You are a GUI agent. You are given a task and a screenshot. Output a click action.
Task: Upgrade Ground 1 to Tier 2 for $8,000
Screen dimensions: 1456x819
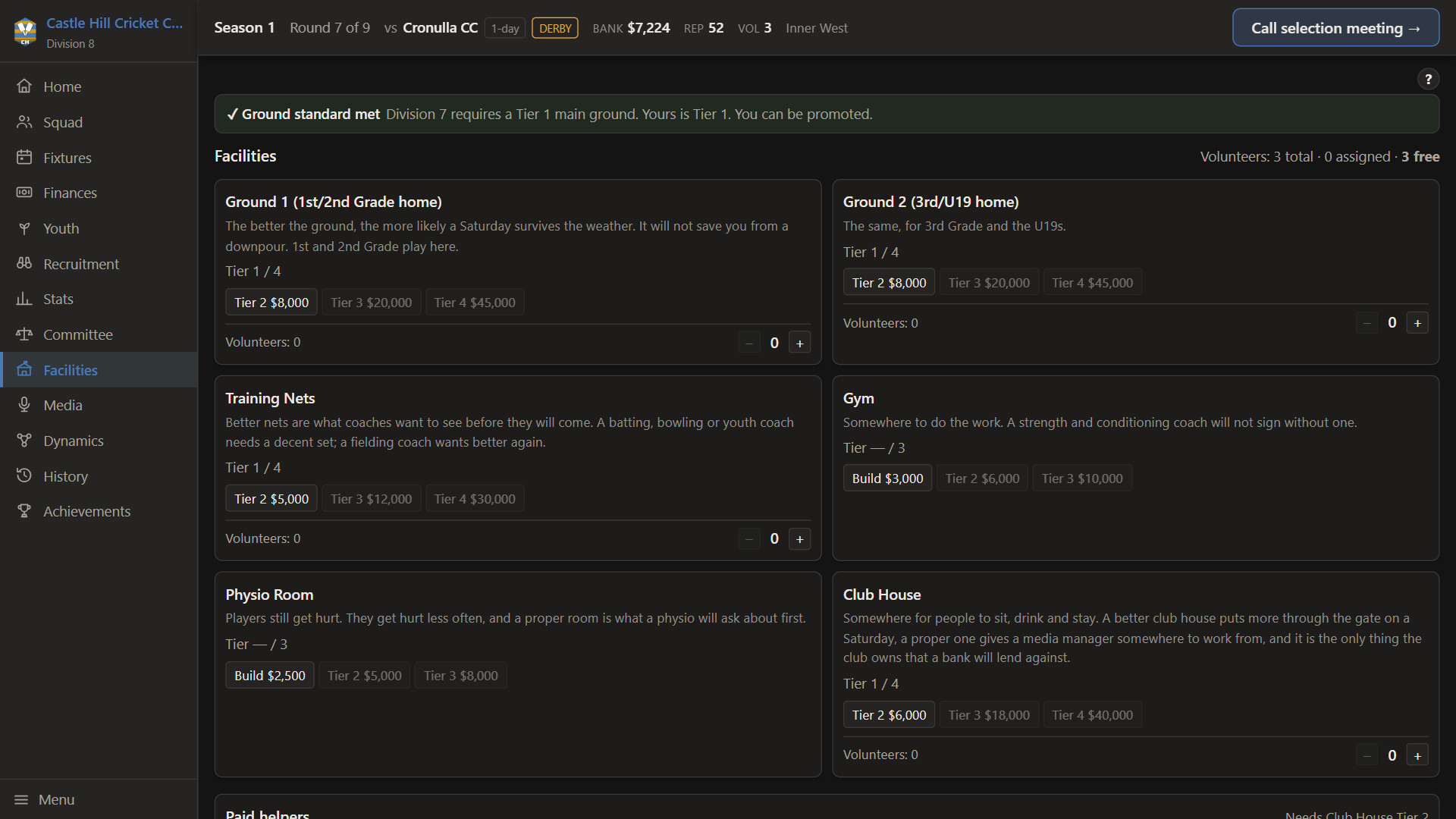pyautogui.click(x=271, y=303)
